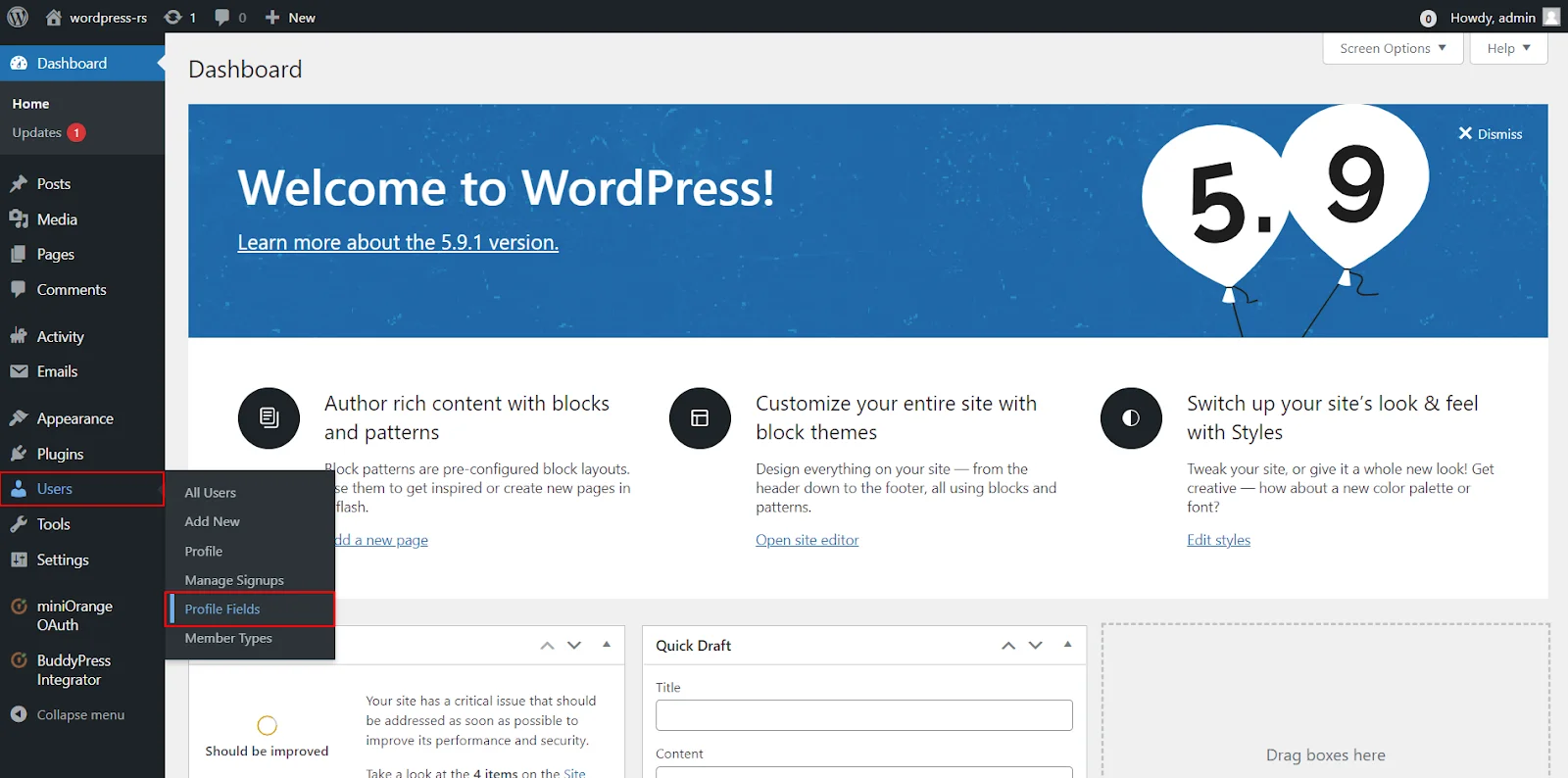
Task: Open the comments bubble icon in admin bar
Action: pos(222,18)
